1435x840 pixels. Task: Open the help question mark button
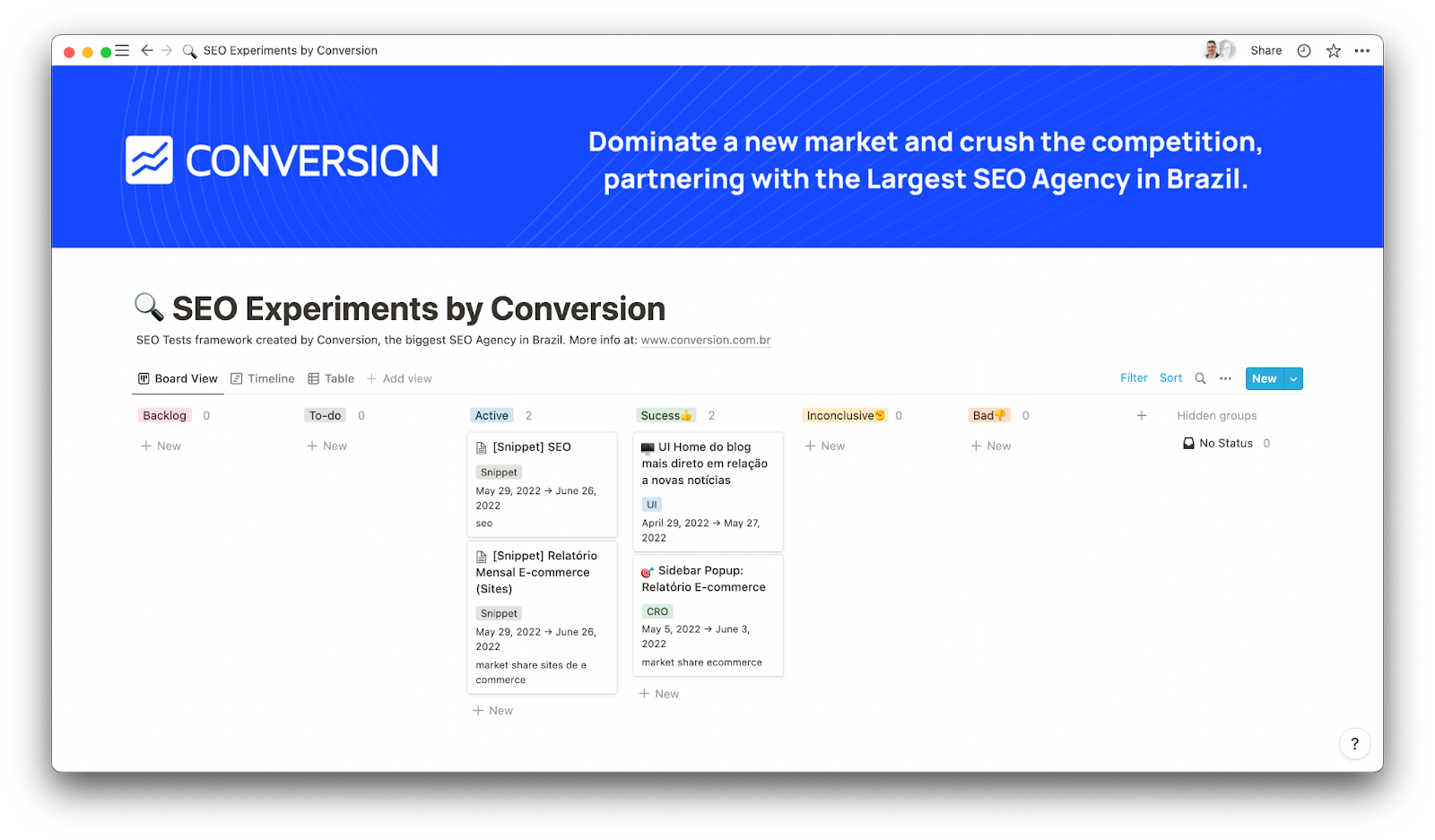click(1354, 743)
